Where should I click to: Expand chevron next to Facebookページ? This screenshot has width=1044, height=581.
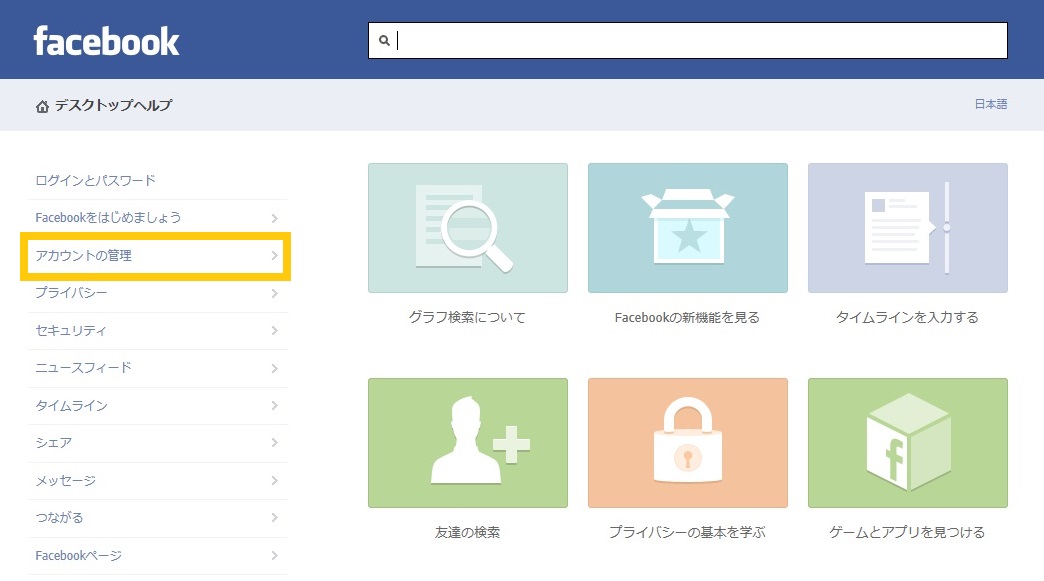pyautogui.click(x=274, y=556)
